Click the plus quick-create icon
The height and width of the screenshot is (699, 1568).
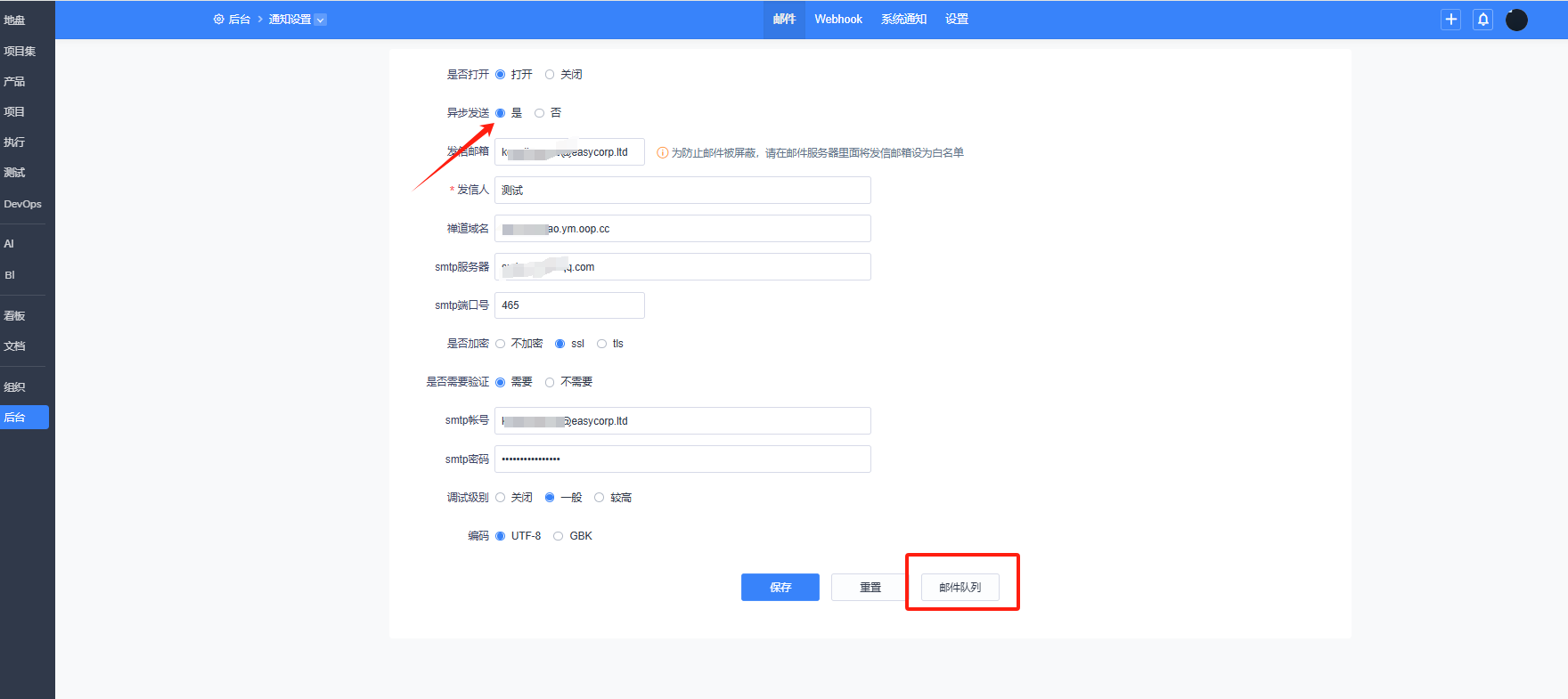[x=1450, y=20]
